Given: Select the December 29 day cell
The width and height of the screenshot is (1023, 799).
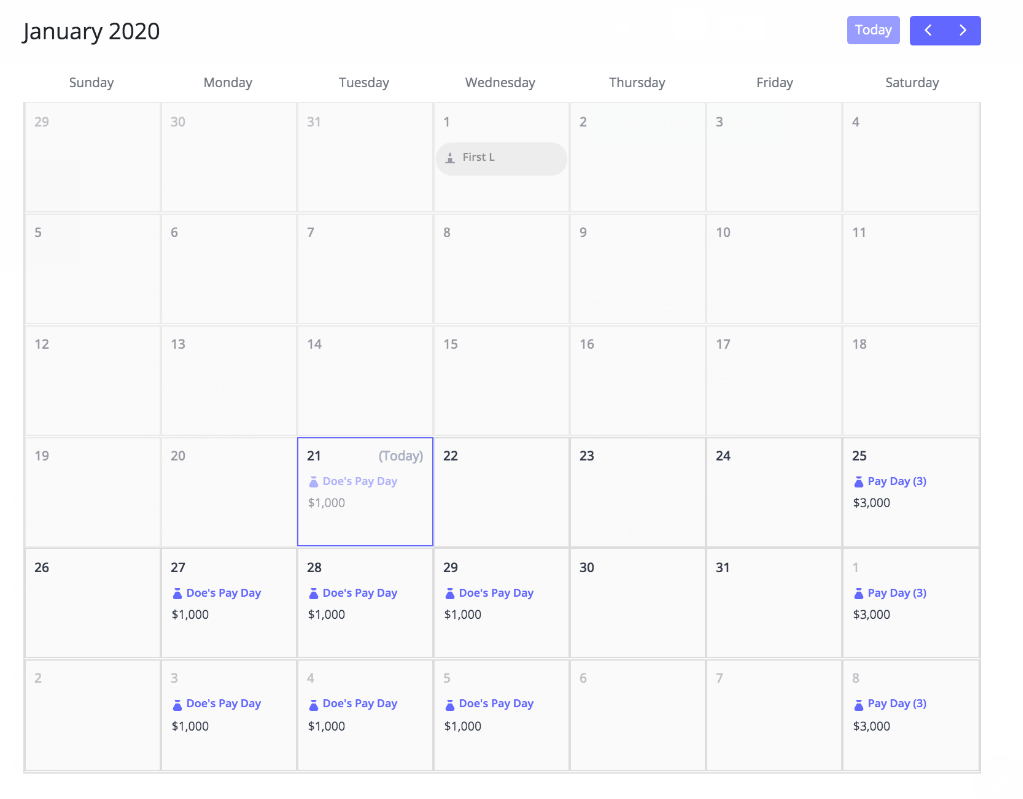Looking at the screenshot, I should point(93,157).
